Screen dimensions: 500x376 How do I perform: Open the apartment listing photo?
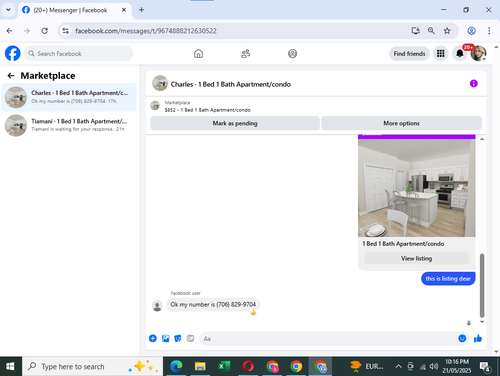[417, 188]
